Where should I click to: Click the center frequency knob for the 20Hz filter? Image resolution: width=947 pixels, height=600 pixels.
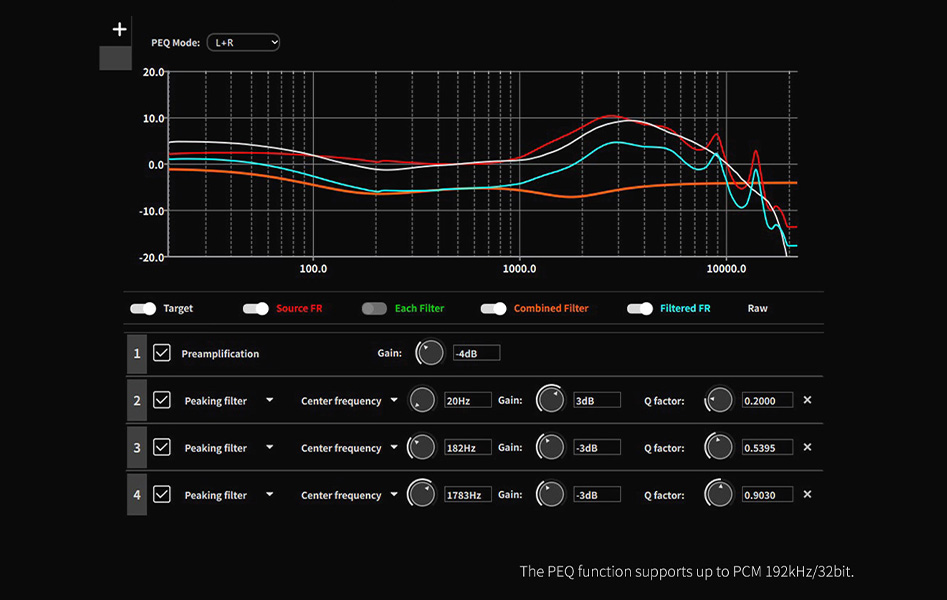421,399
